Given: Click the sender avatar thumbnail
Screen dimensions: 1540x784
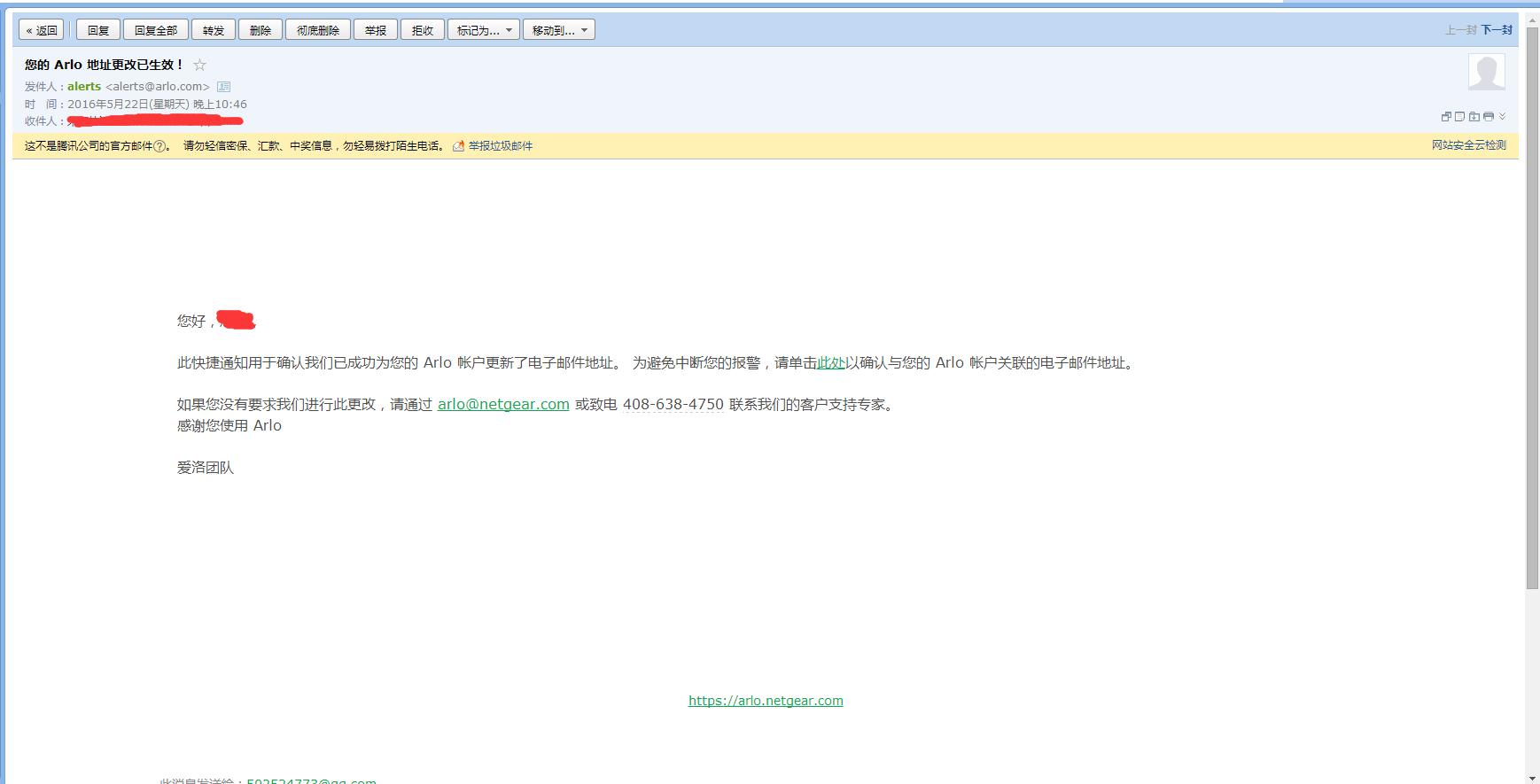Looking at the screenshot, I should 1487,72.
